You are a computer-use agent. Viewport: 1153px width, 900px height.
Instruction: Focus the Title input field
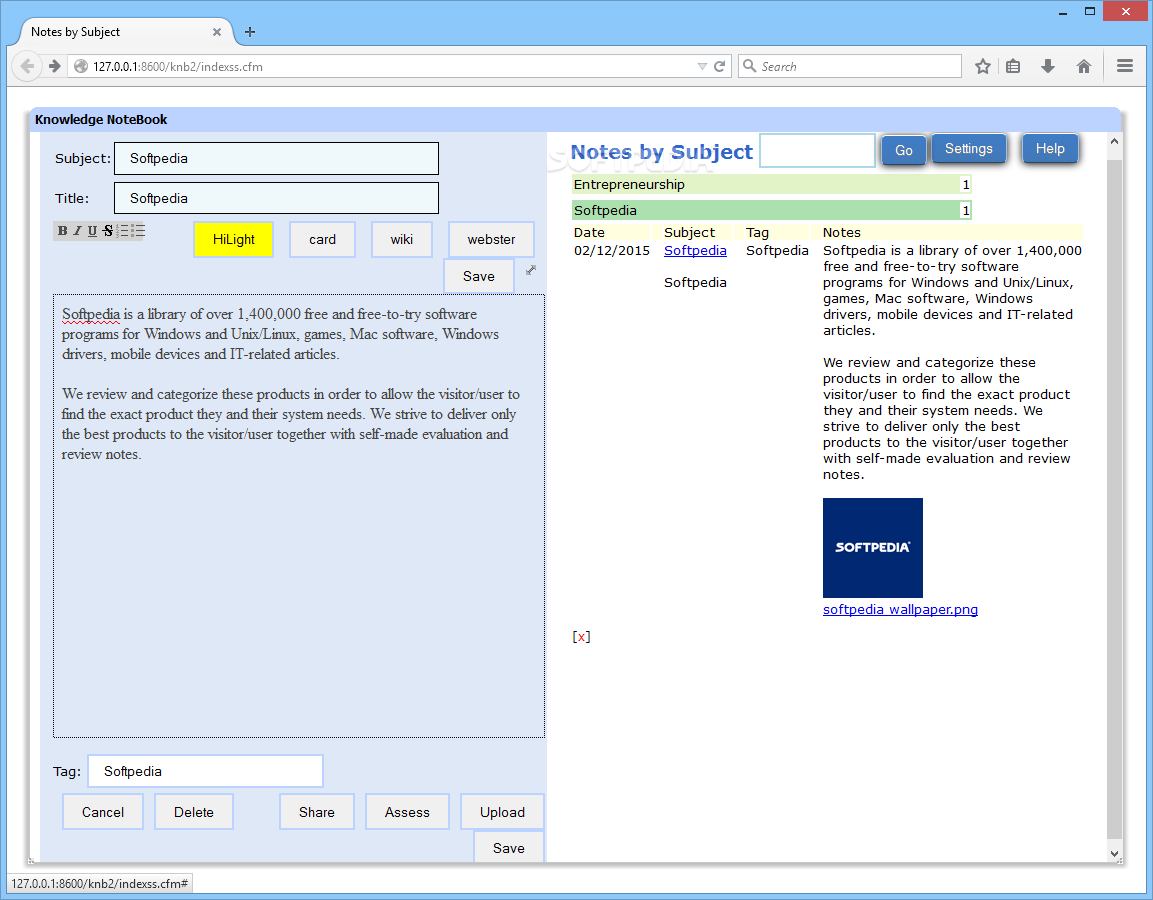276,199
